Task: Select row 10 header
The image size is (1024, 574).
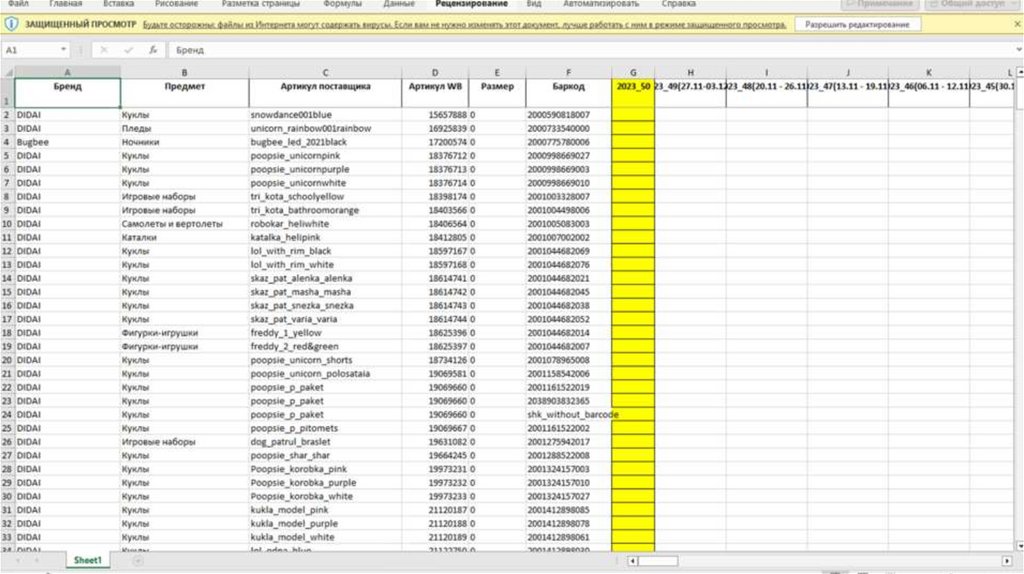Action: tap(7, 224)
